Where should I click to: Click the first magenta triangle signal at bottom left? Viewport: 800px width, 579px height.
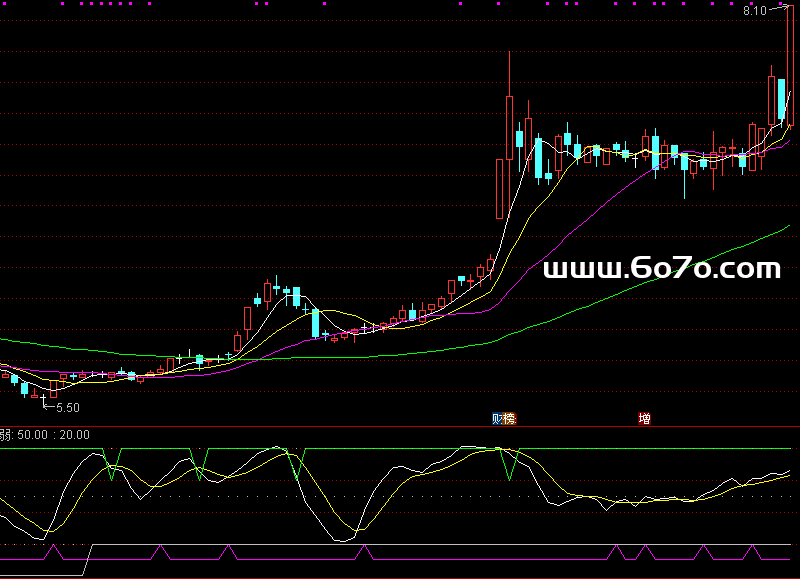pos(55,551)
